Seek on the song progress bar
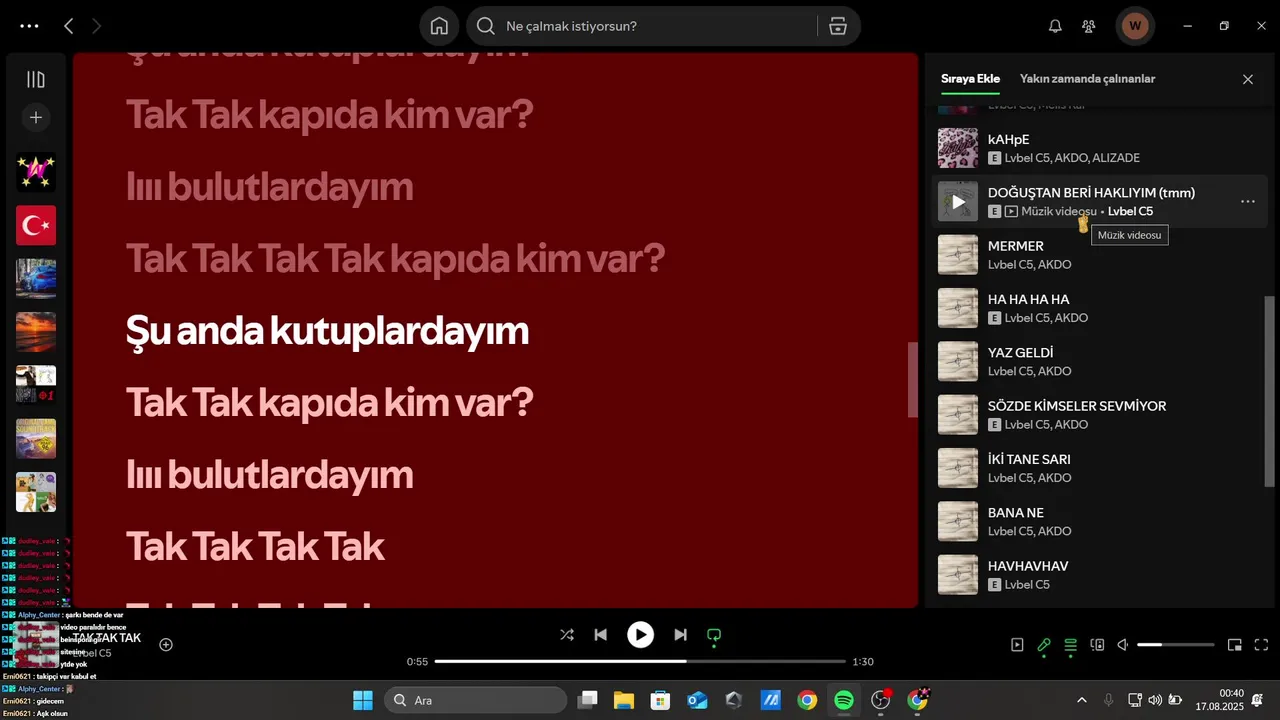 (640, 662)
